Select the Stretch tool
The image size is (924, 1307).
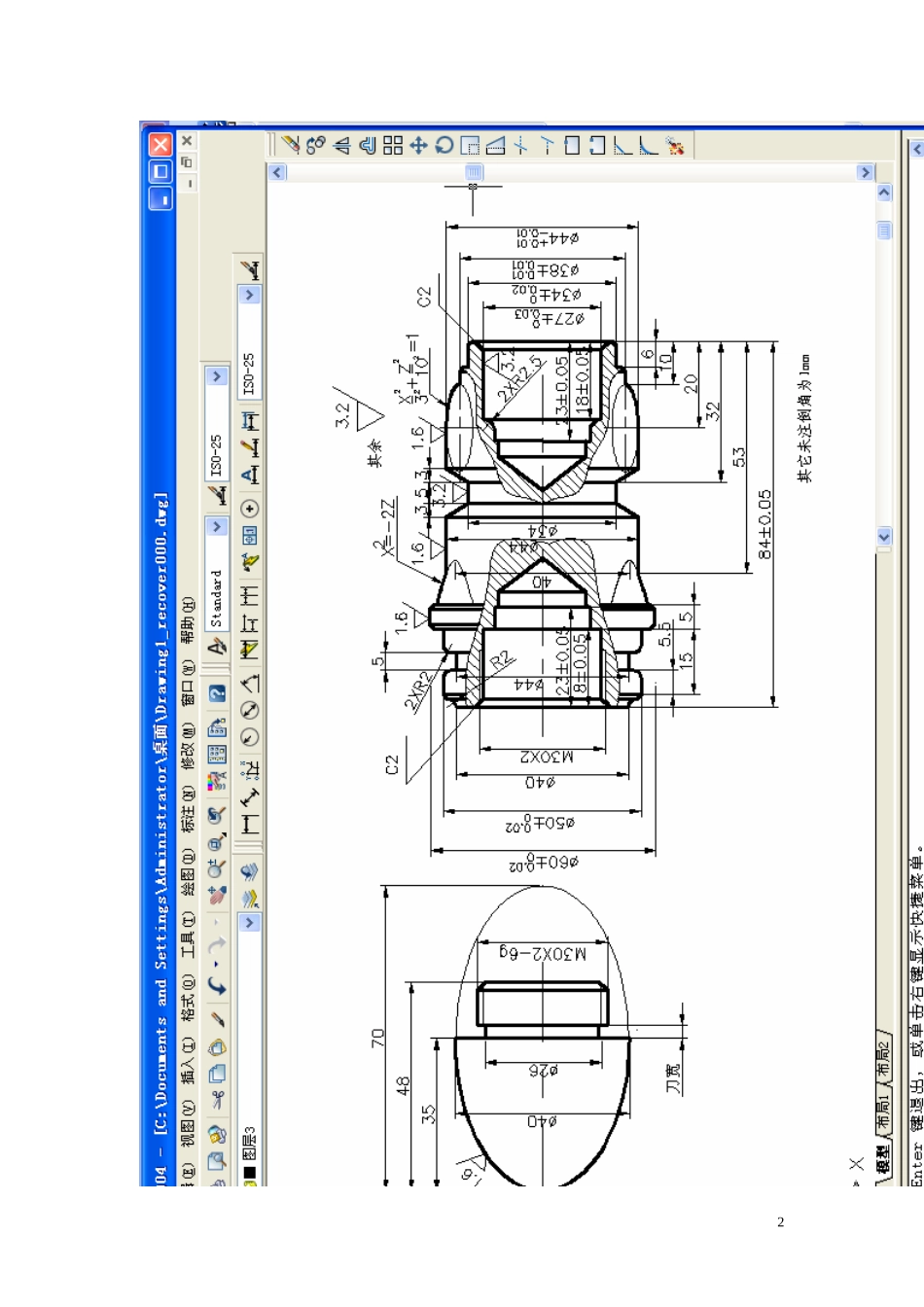pos(495,145)
